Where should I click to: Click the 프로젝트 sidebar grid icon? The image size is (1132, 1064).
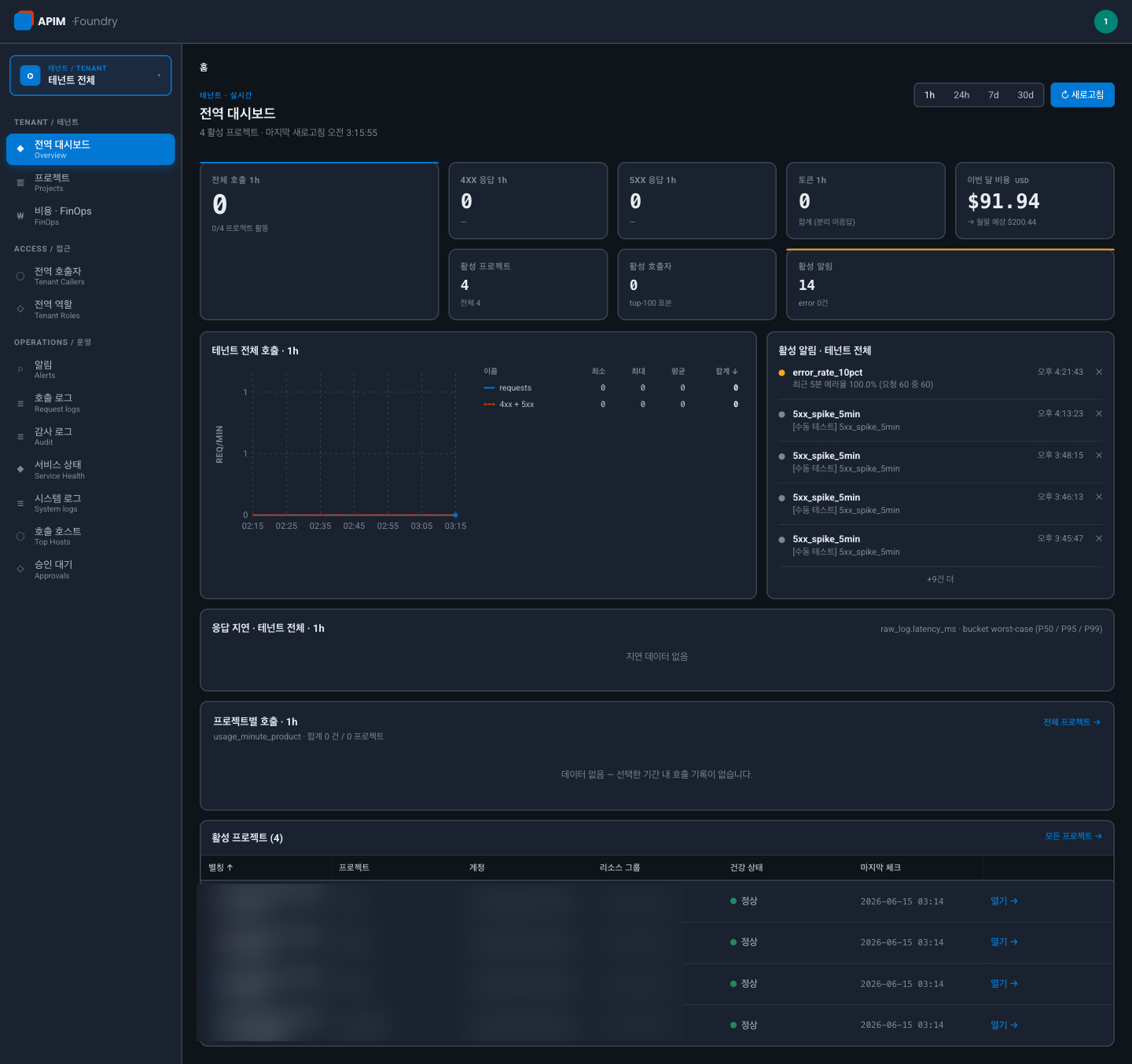pyautogui.click(x=20, y=182)
